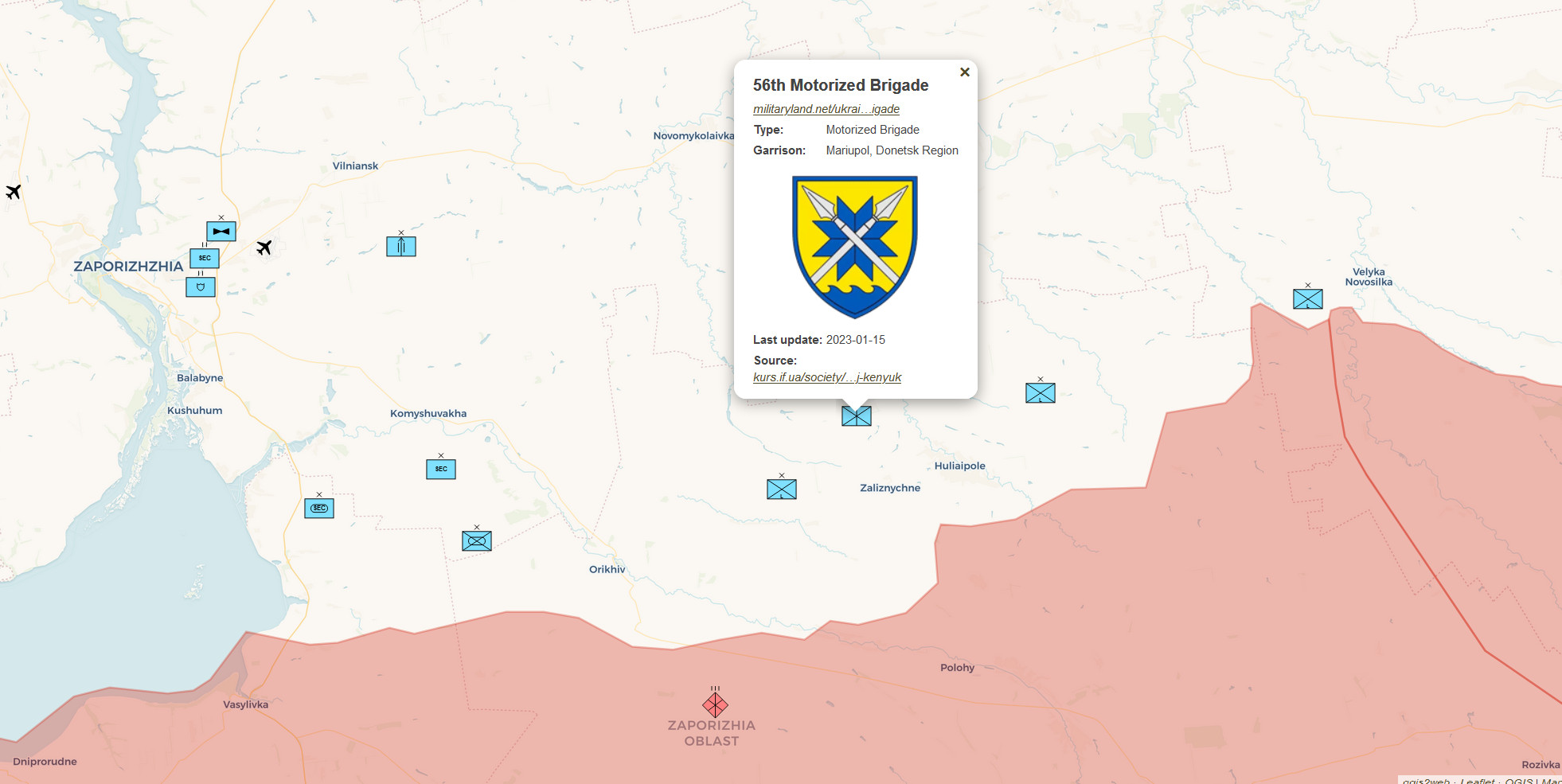Select the armored unit marker in Zaporizhzhia
Image resolution: width=1562 pixels, height=784 pixels.
click(221, 232)
